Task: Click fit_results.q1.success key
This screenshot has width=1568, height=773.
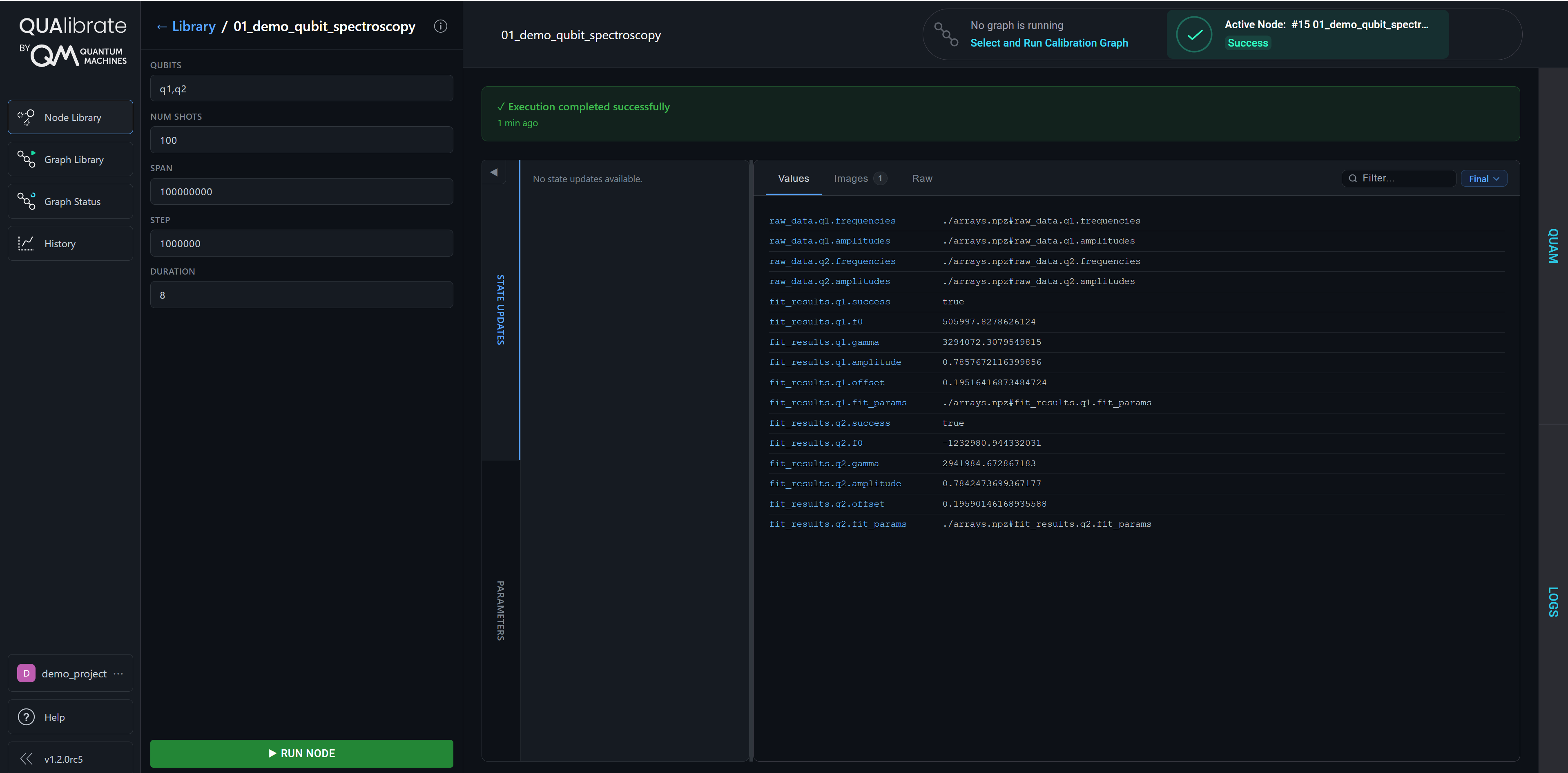Action: click(829, 302)
